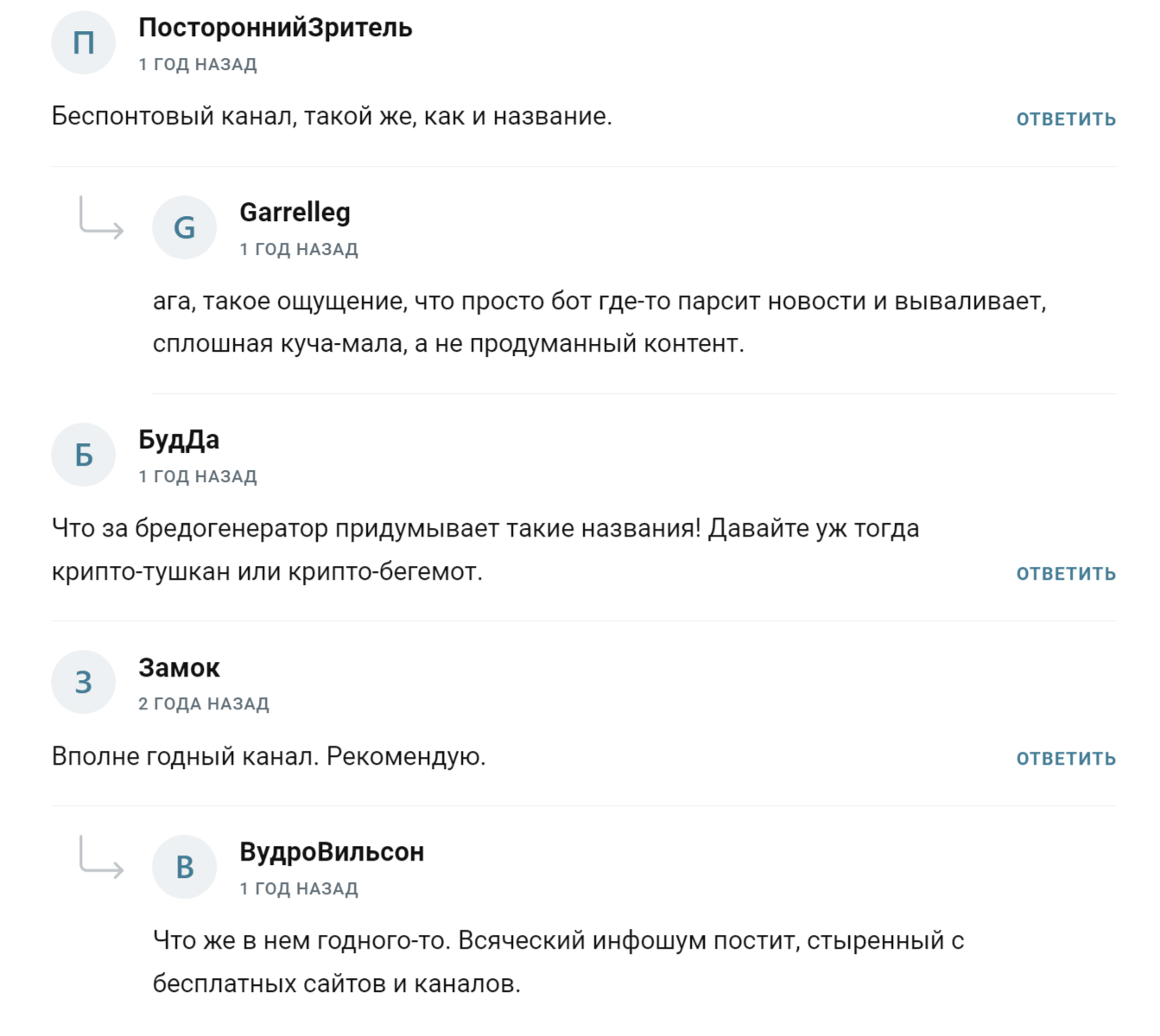Click the З avatar beside Замок

click(84, 682)
